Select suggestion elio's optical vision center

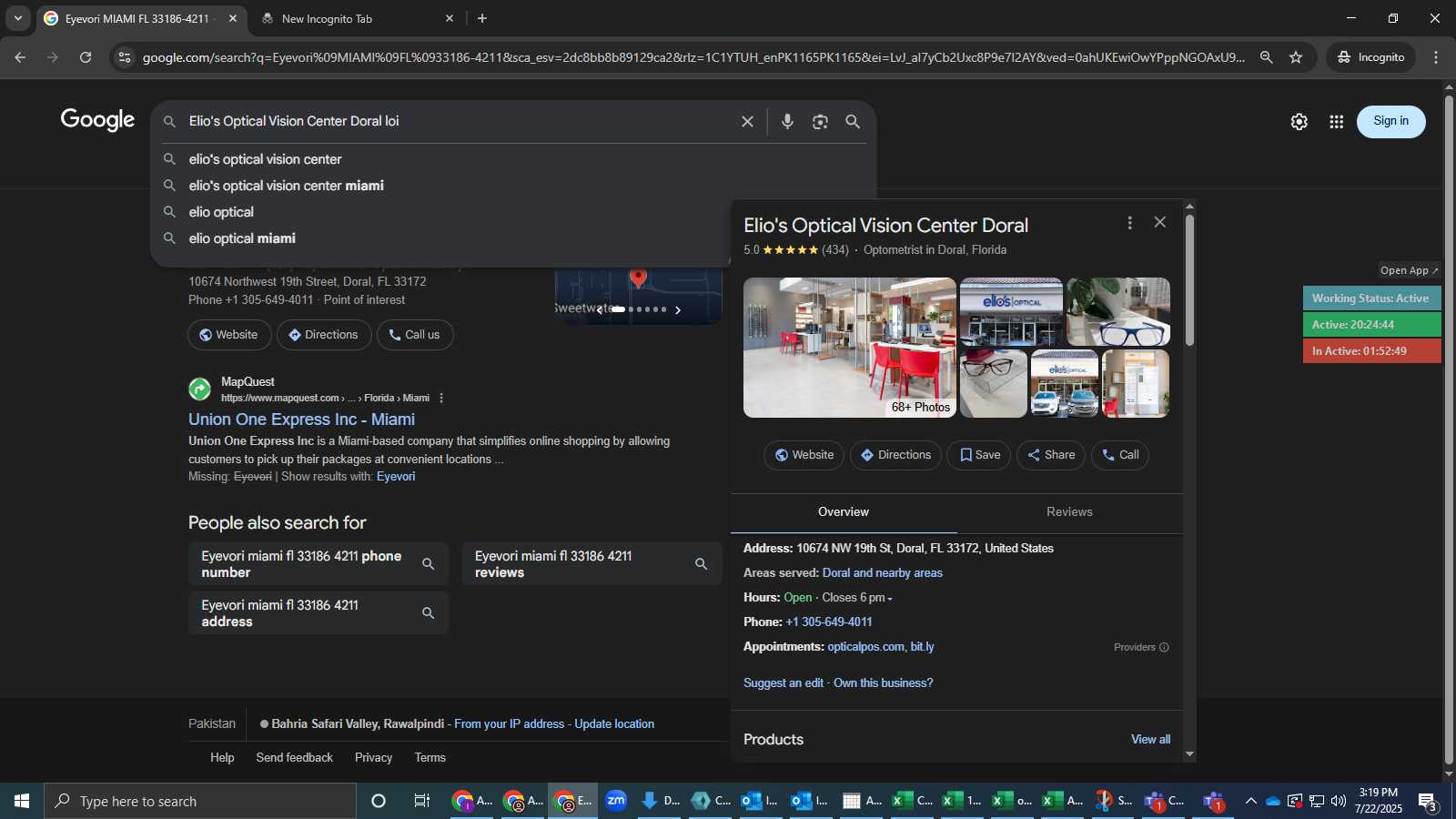(x=514, y=159)
